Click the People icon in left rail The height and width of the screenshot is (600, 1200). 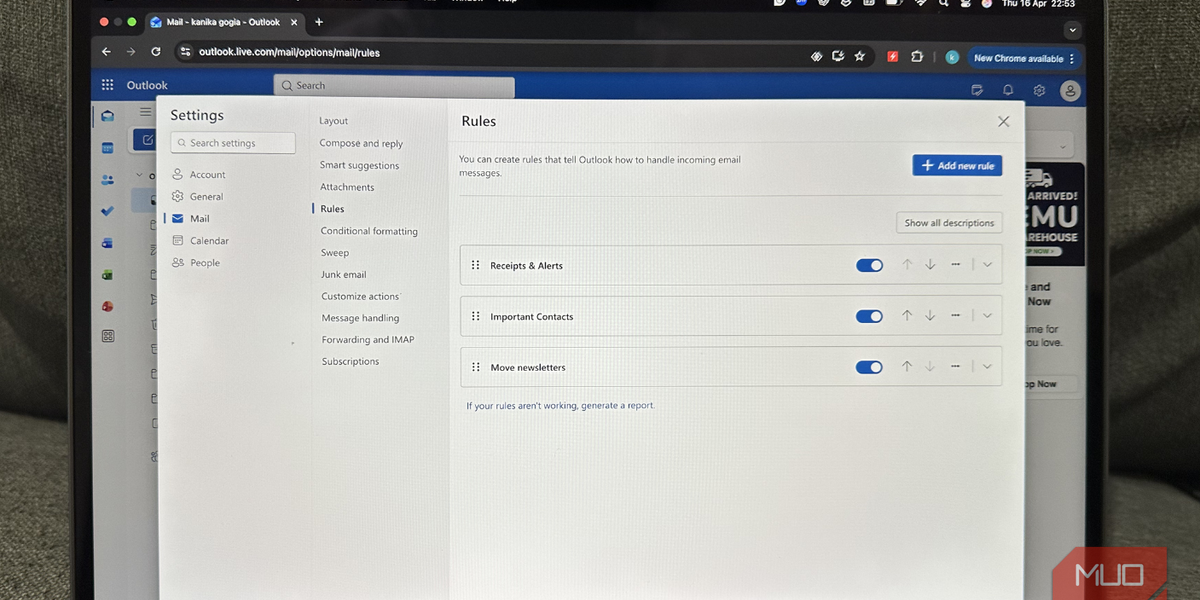[x=107, y=180]
